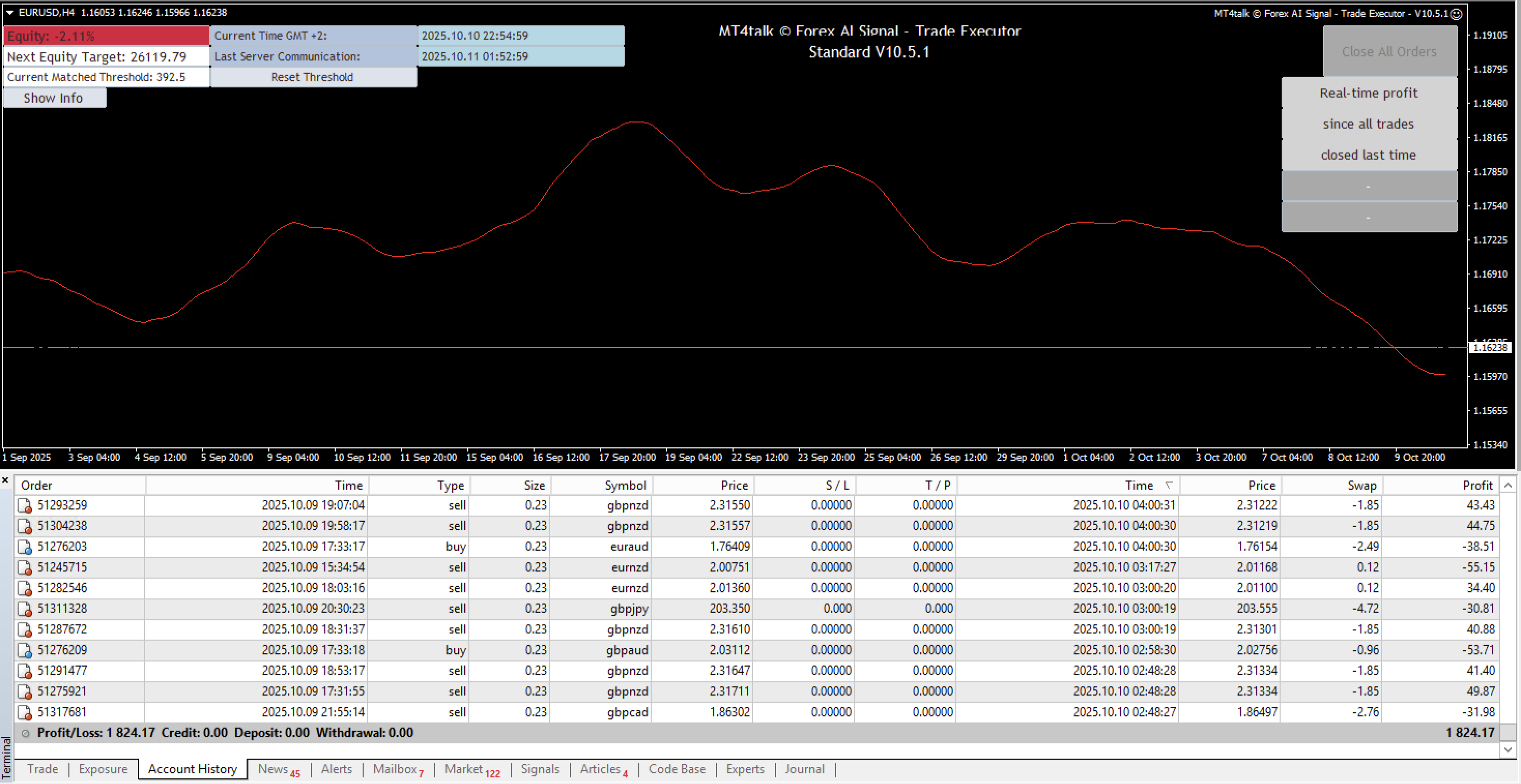Image resolution: width=1521 pixels, height=784 pixels.
Task: Click order icon for 51317681
Action: click(x=25, y=712)
